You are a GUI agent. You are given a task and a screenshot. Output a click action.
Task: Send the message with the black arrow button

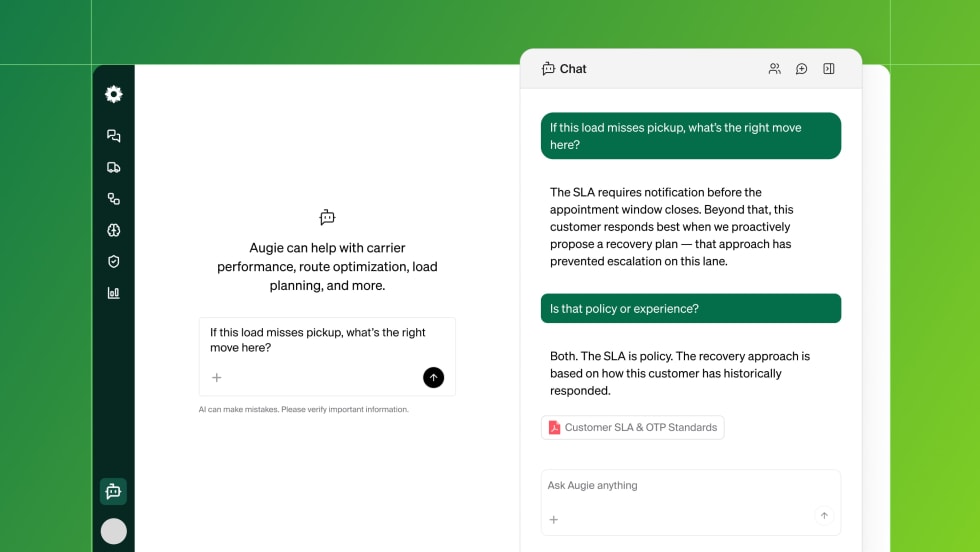433,377
